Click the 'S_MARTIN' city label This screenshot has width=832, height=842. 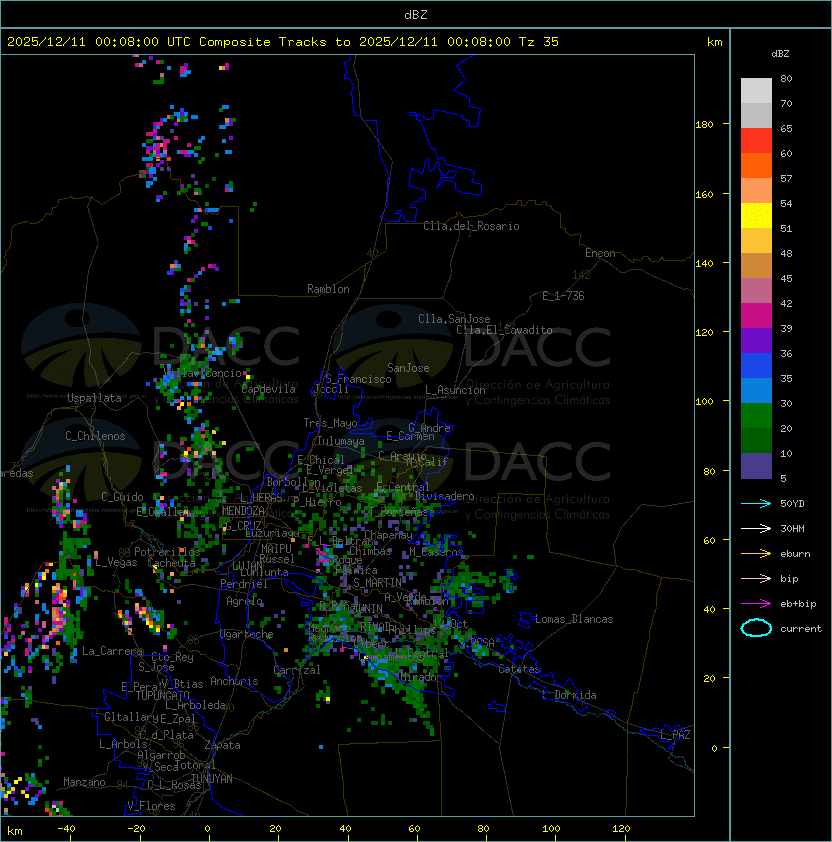coord(377,583)
